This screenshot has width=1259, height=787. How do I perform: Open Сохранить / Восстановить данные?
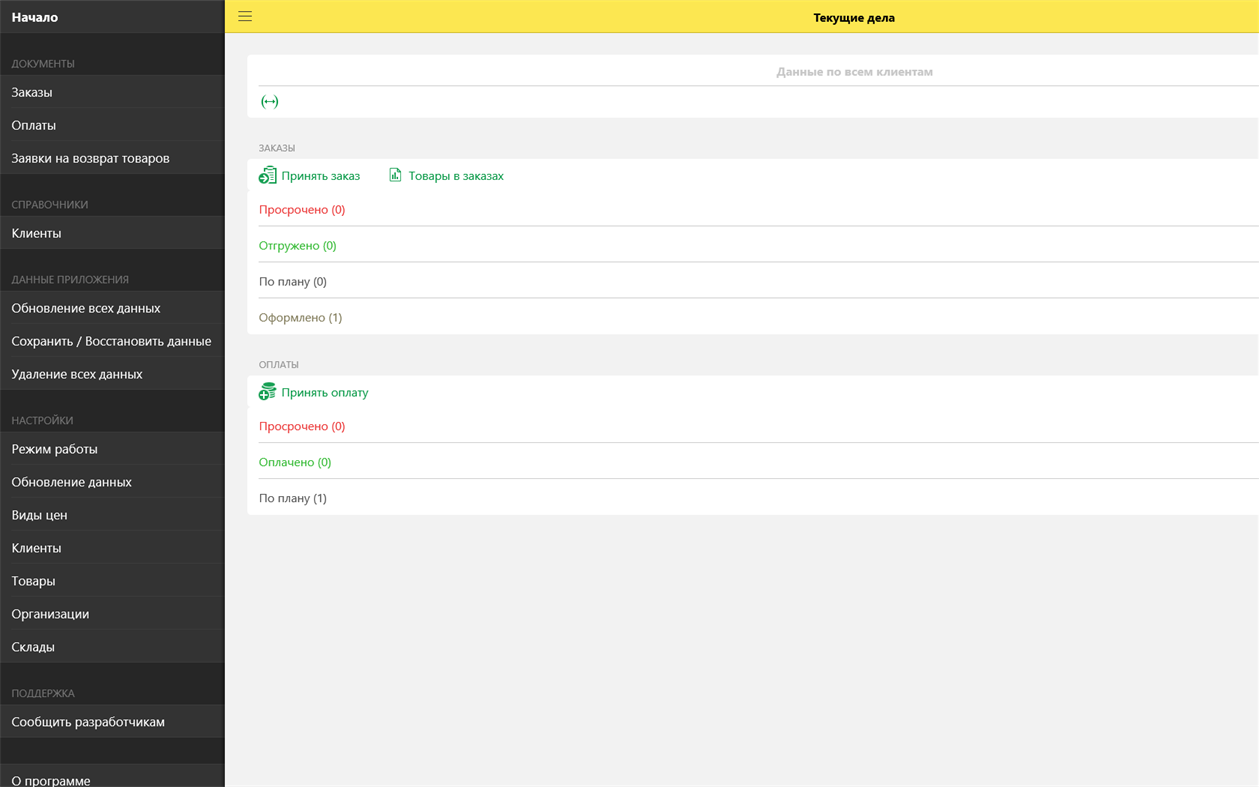click(110, 340)
